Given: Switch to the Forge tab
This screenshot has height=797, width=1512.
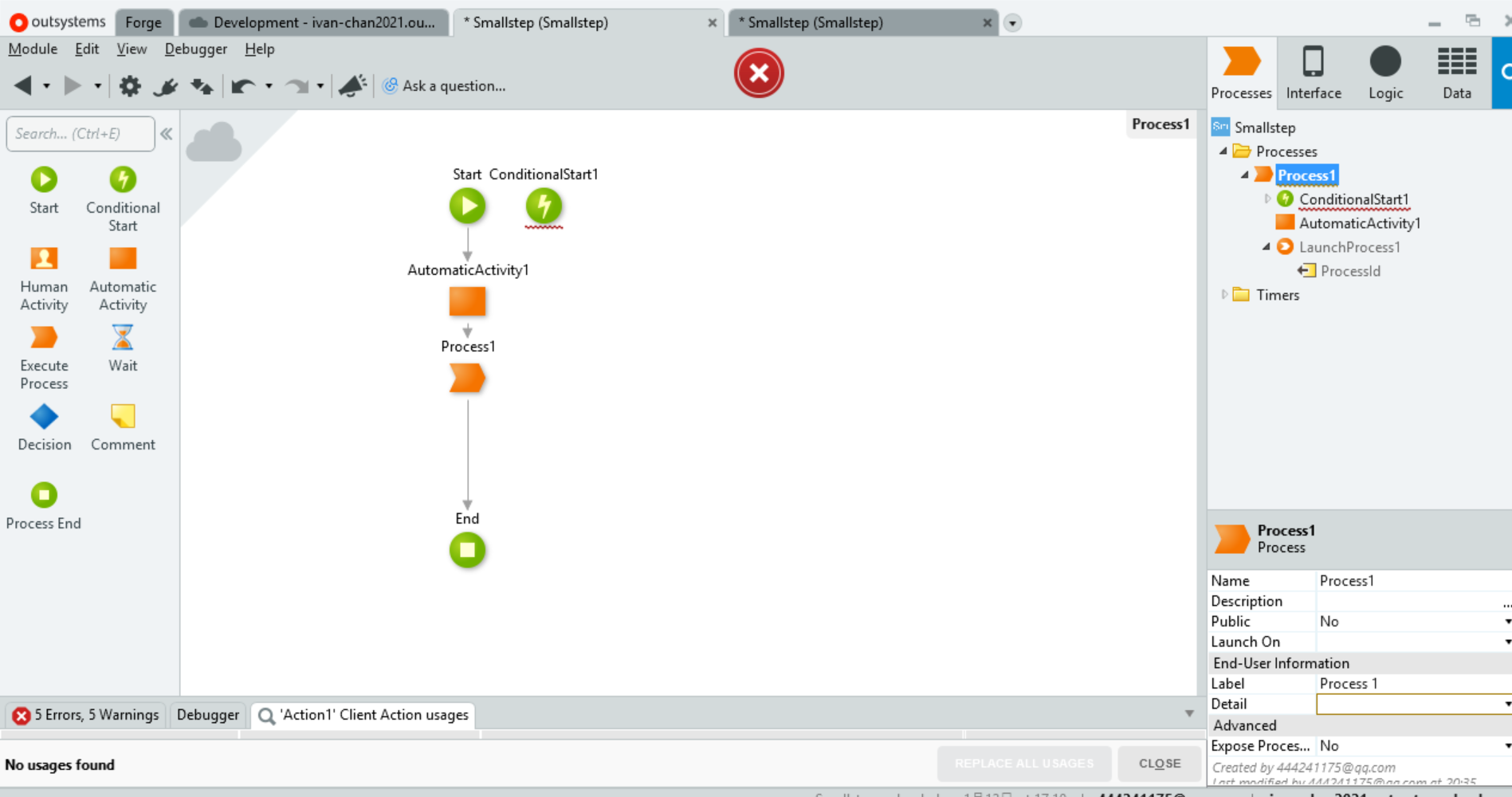Looking at the screenshot, I should pos(143,22).
